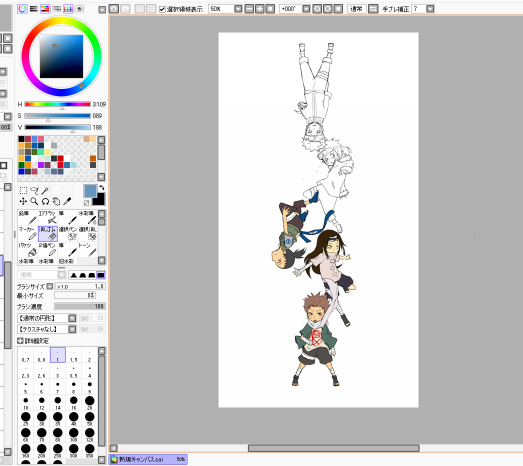The width and height of the screenshot is (523, 466).
Task: Select the lasso selection tool
Action: [34, 190]
